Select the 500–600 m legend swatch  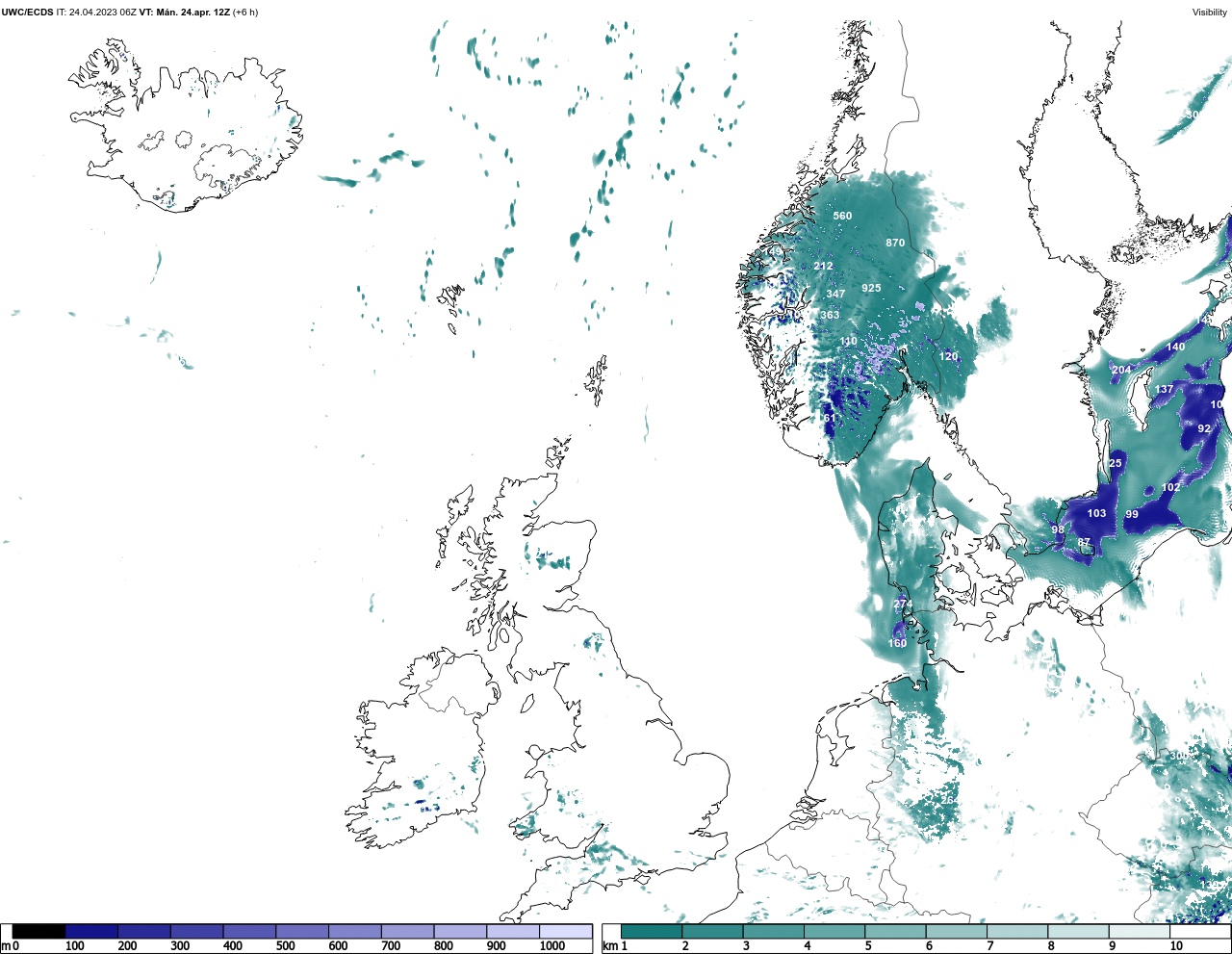coord(302,932)
